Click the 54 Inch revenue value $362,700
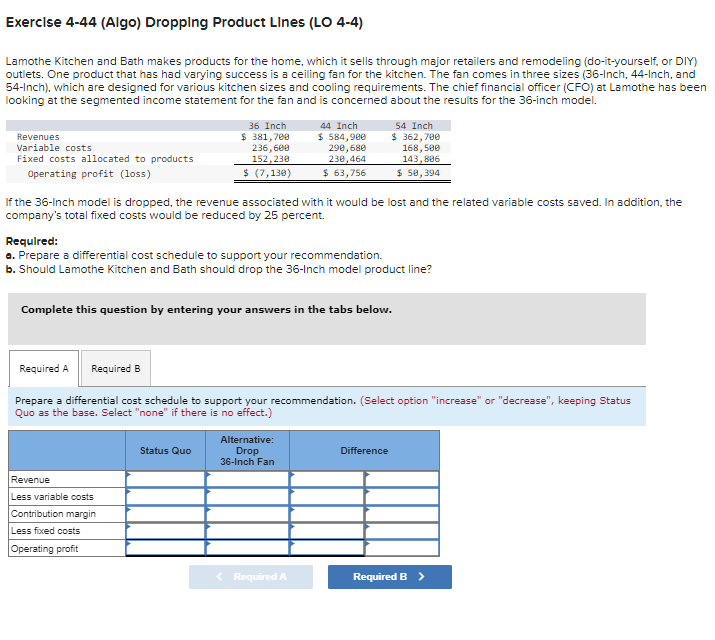 415,137
